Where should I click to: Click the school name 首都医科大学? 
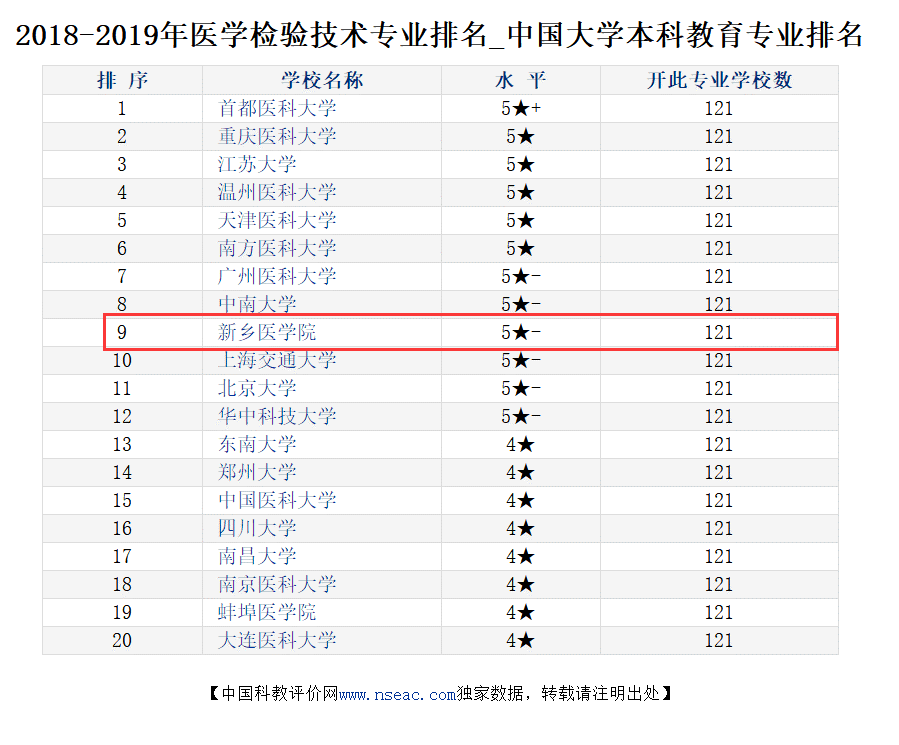[277, 108]
